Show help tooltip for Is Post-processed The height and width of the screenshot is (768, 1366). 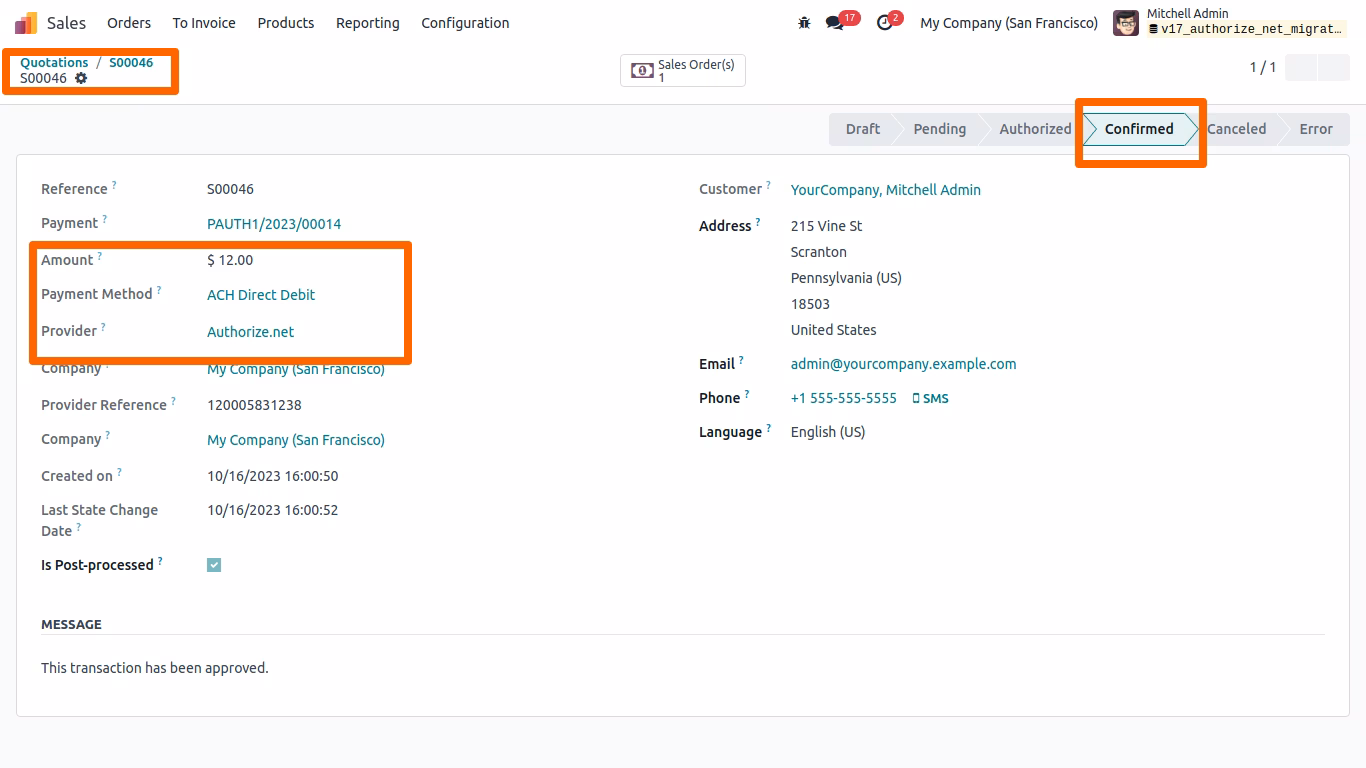click(x=160, y=561)
